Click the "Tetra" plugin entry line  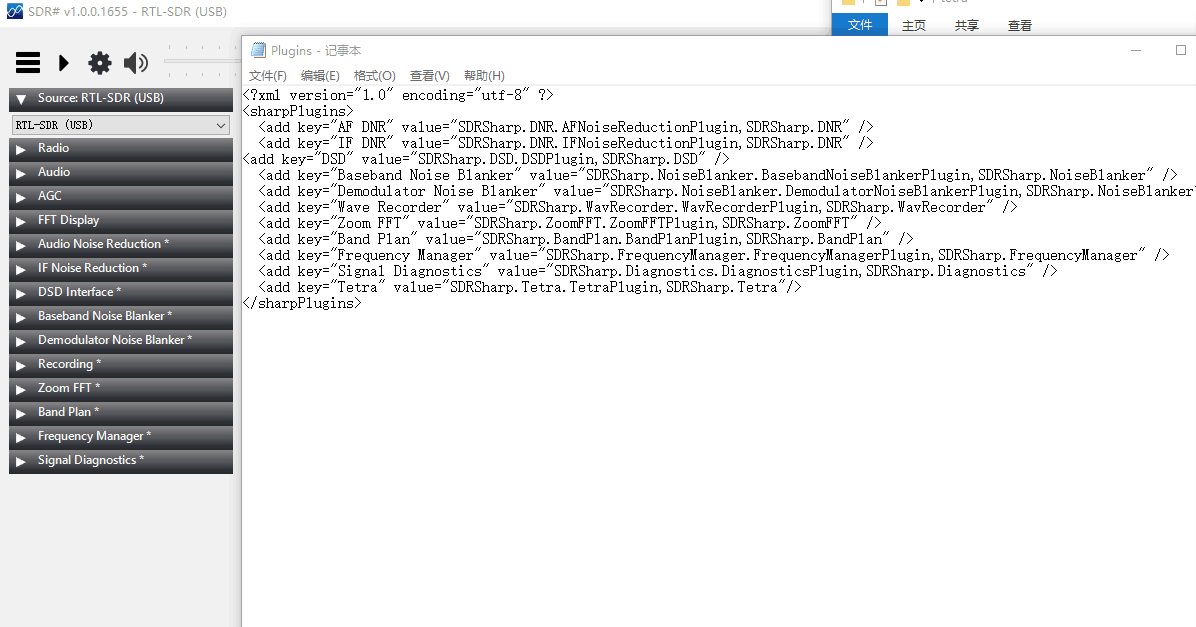pos(530,288)
